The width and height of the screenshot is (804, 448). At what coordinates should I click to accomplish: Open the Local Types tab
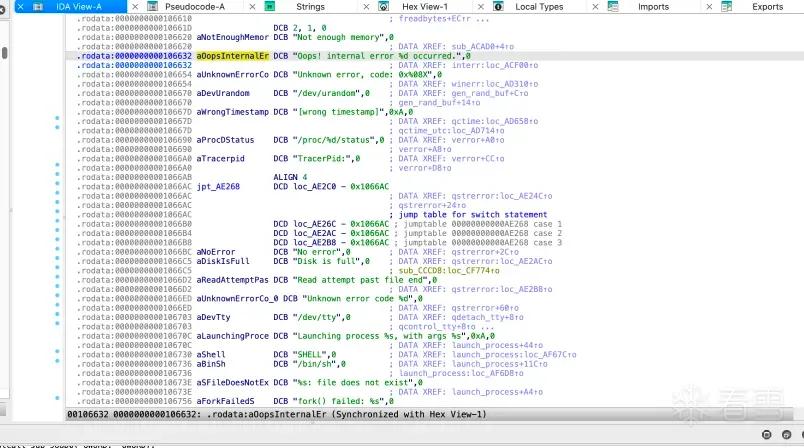[x=539, y=7]
